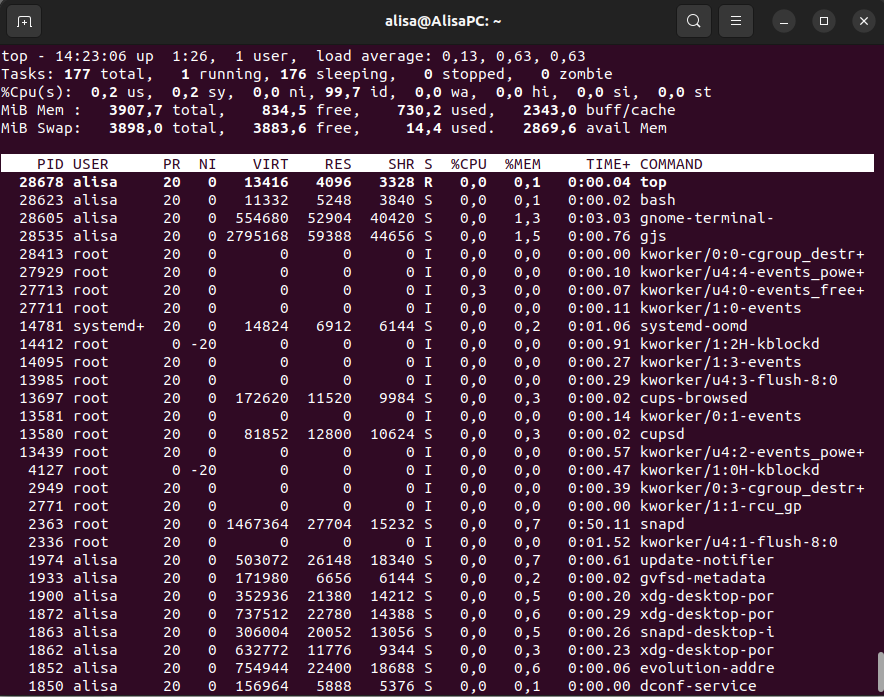The image size is (884, 697).
Task: Click kworker/0:0-cgroup_destr+ command
Action: pos(752,254)
